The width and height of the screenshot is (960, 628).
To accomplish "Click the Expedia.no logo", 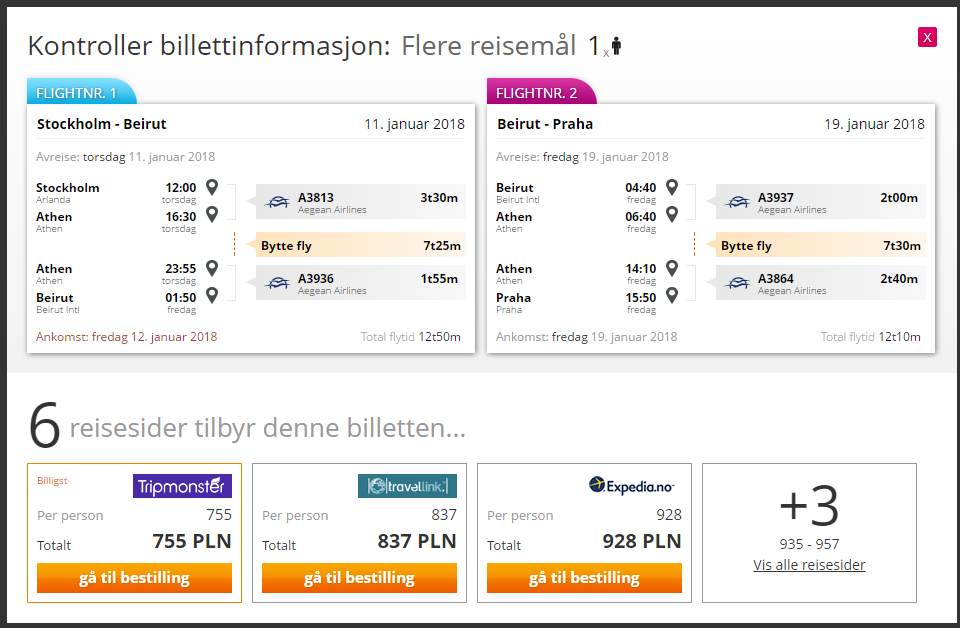I will (631, 485).
